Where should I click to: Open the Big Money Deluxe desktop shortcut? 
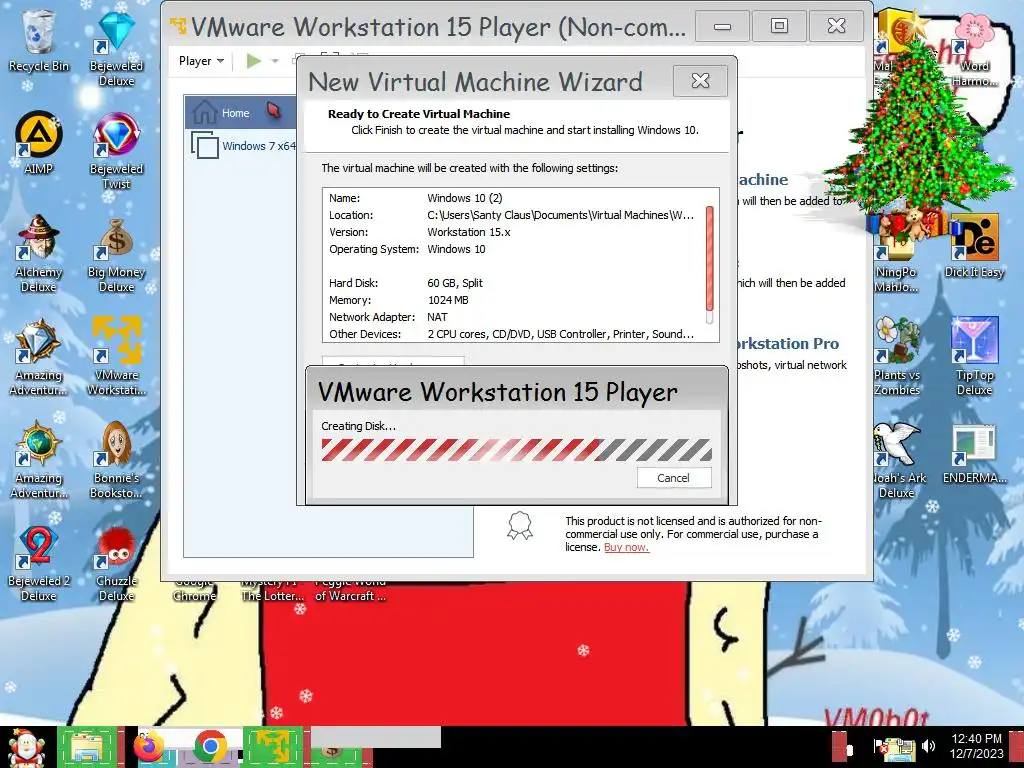click(116, 253)
